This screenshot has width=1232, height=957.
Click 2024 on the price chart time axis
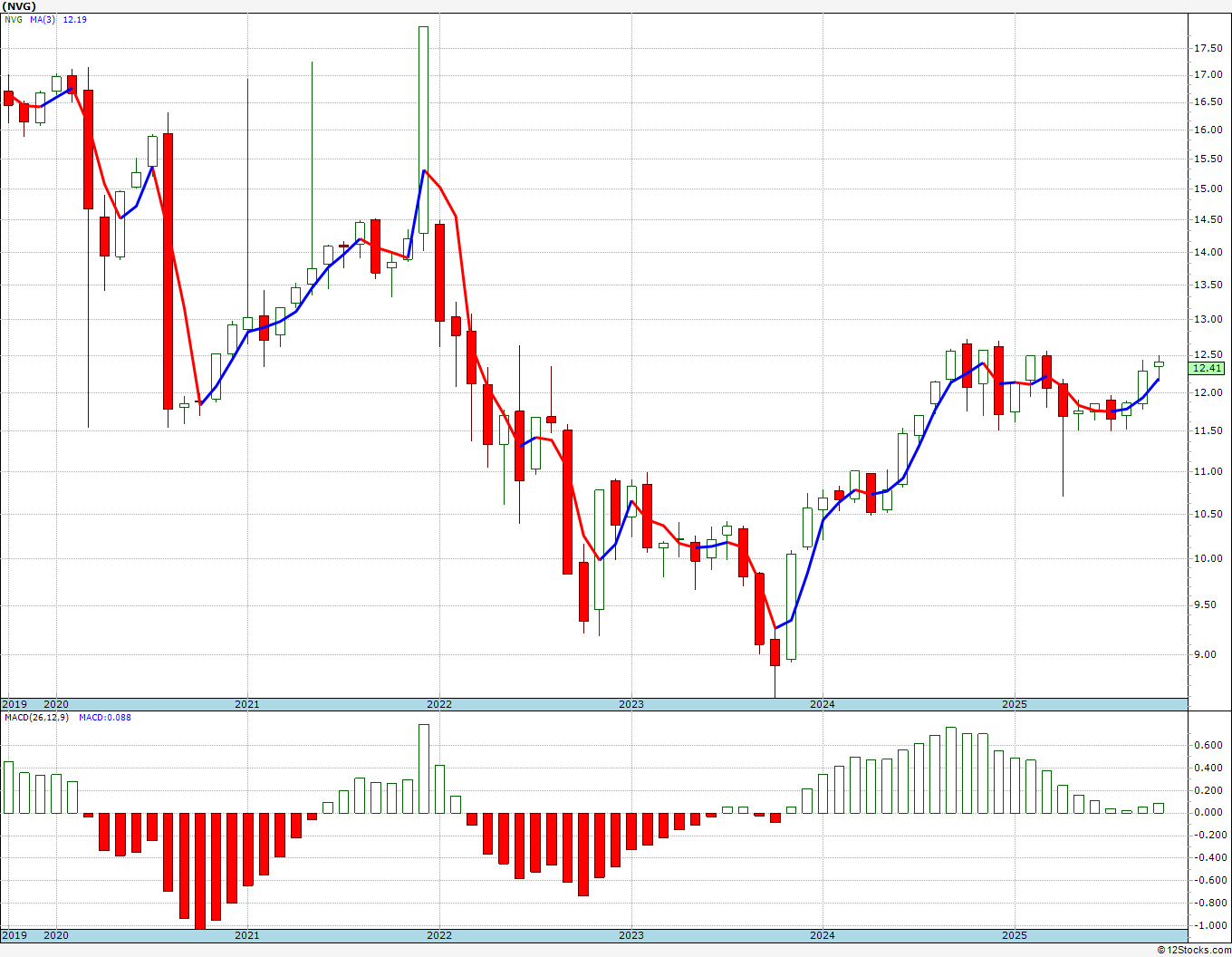click(823, 704)
